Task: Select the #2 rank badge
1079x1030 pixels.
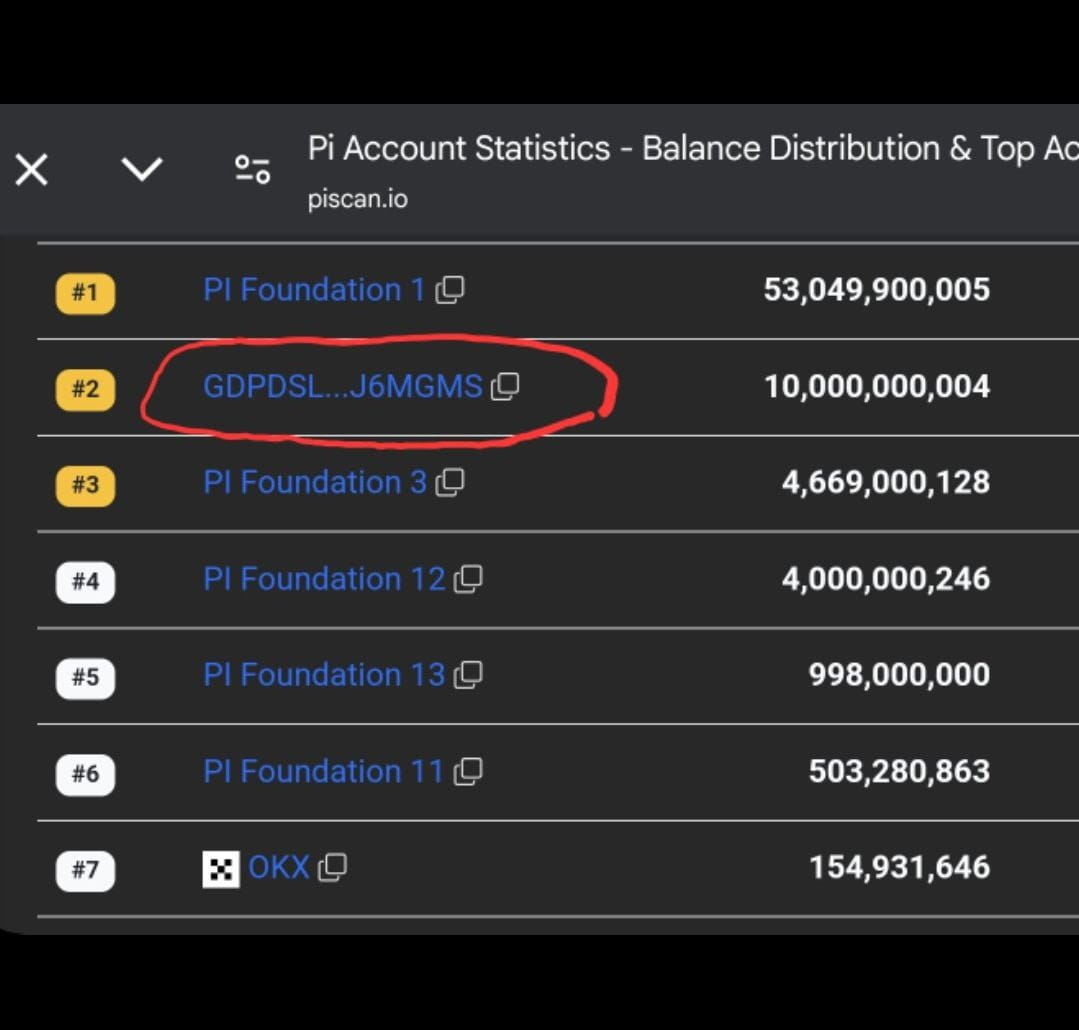Action: [x=85, y=389]
